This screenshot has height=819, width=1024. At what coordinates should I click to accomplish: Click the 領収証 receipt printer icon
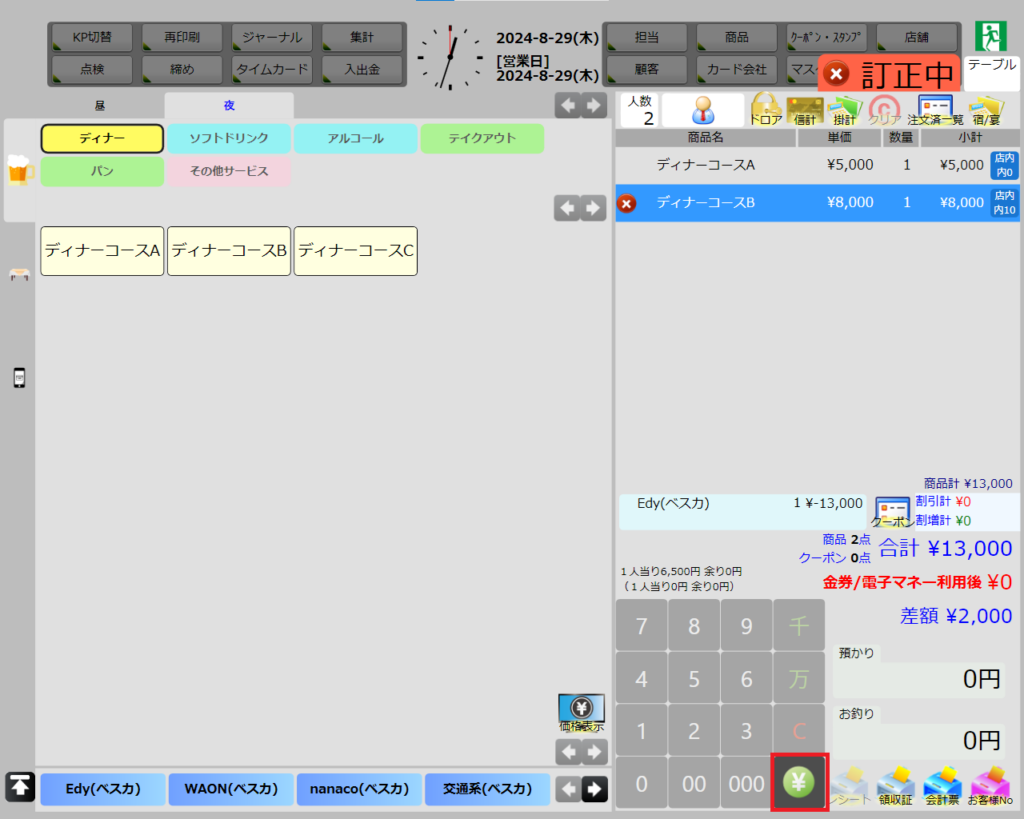click(895, 784)
